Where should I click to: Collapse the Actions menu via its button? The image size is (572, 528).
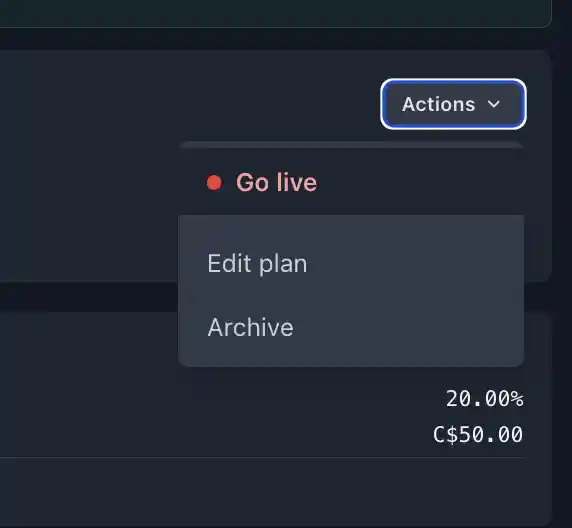click(453, 104)
